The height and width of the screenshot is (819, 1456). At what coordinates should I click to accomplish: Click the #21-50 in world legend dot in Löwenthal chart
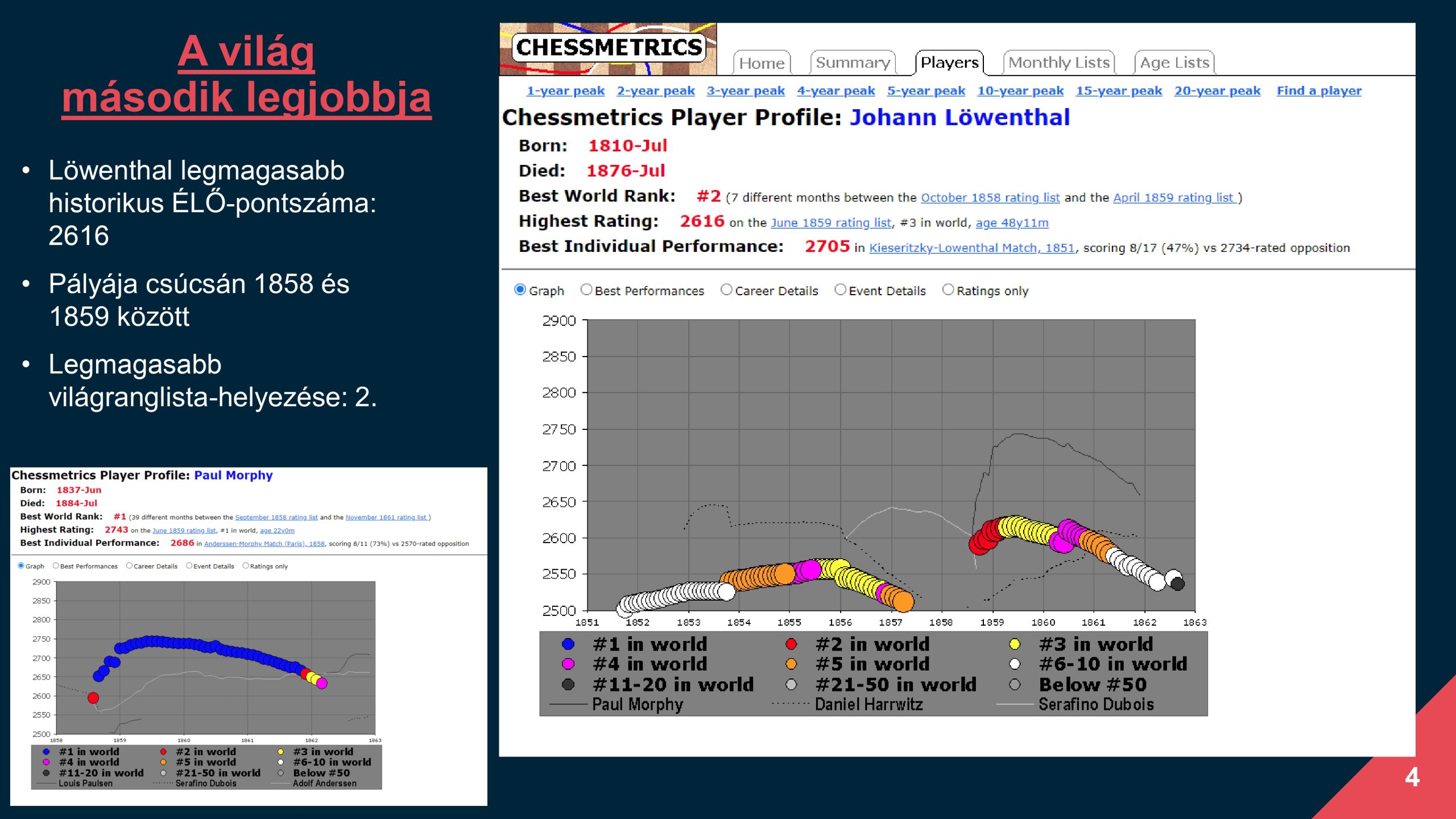point(791,685)
